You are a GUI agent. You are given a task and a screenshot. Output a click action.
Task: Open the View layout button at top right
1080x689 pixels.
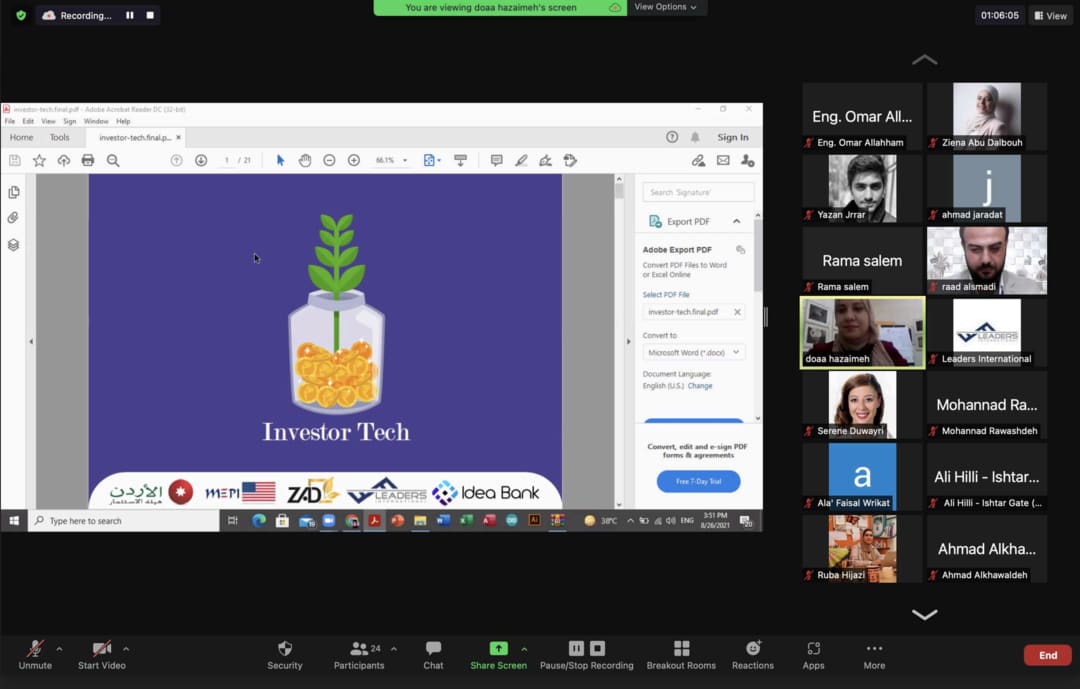click(1050, 15)
